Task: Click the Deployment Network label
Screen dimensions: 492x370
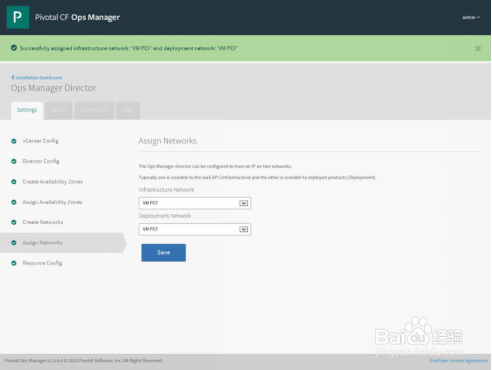Action: point(165,216)
